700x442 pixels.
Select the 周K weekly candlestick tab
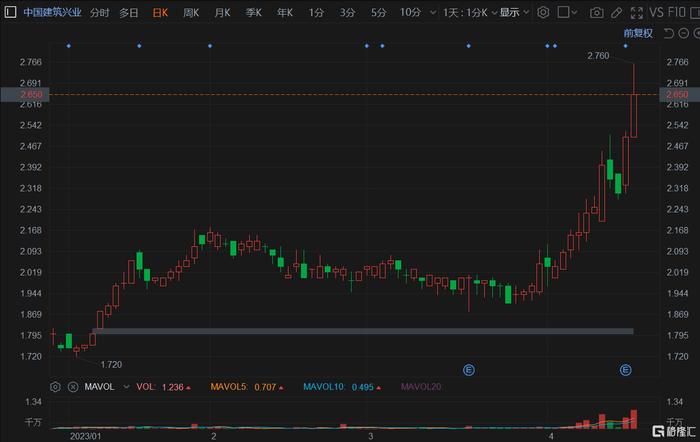[x=191, y=13]
